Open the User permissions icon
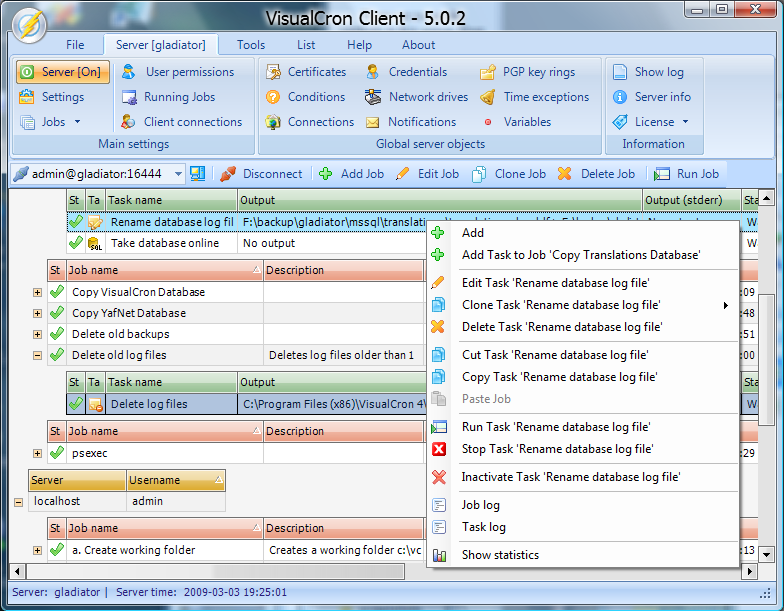Viewport: 784px width, 611px height. click(x=128, y=72)
